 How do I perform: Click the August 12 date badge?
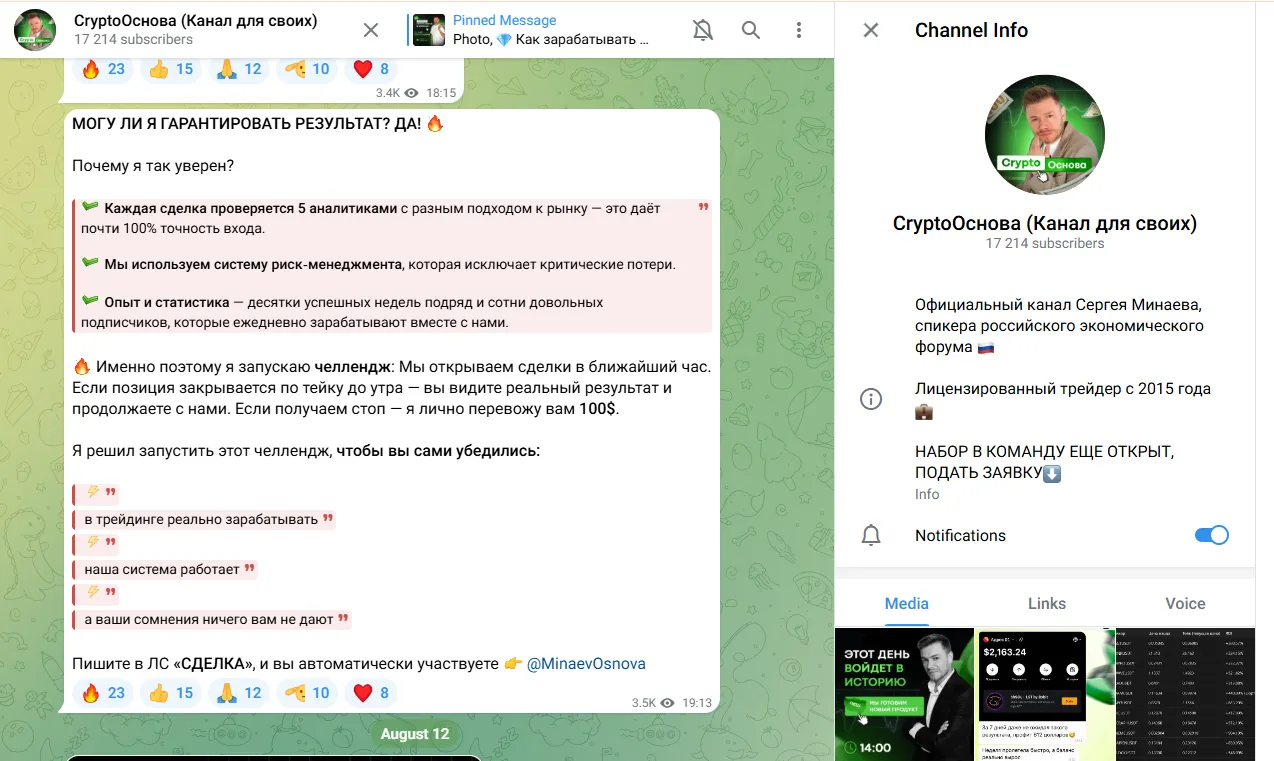415,734
